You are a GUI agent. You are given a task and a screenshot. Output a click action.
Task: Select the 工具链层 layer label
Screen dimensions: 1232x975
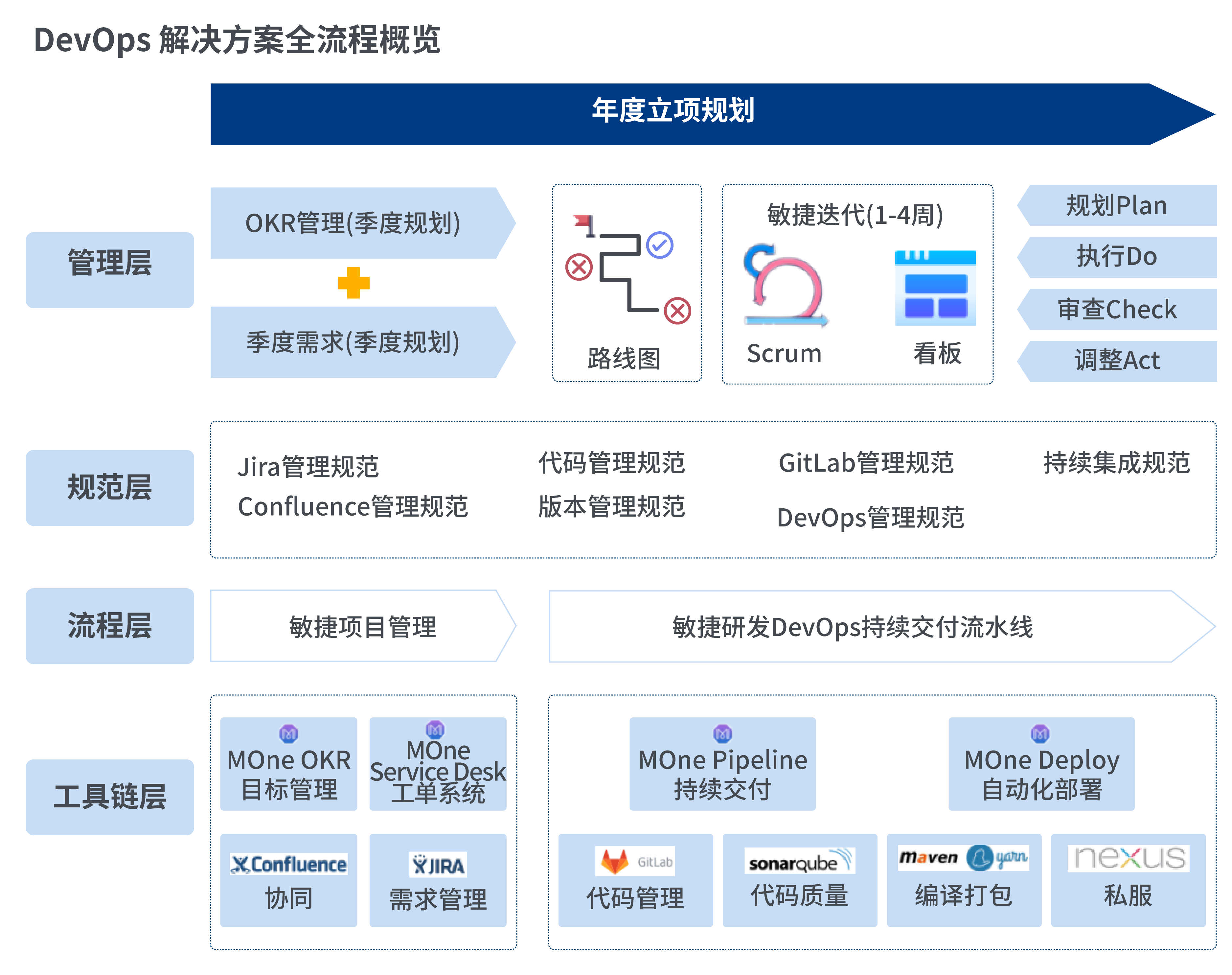(109, 797)
